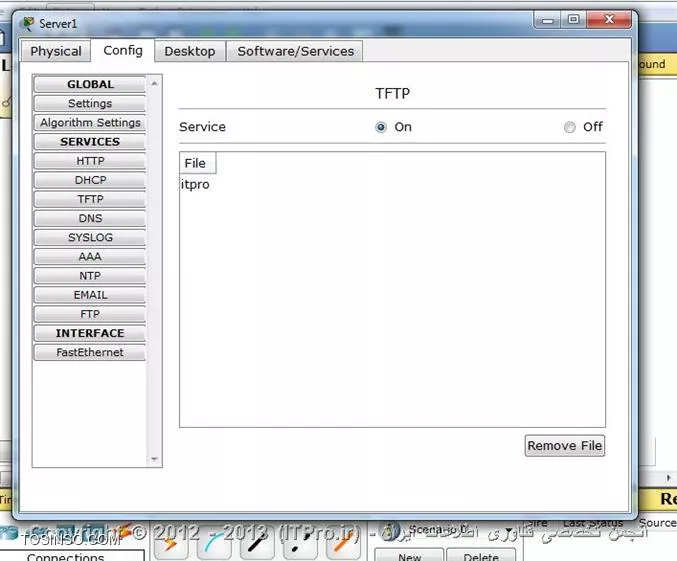
Task: Open the NTP service config
Action: pos(90,276)
